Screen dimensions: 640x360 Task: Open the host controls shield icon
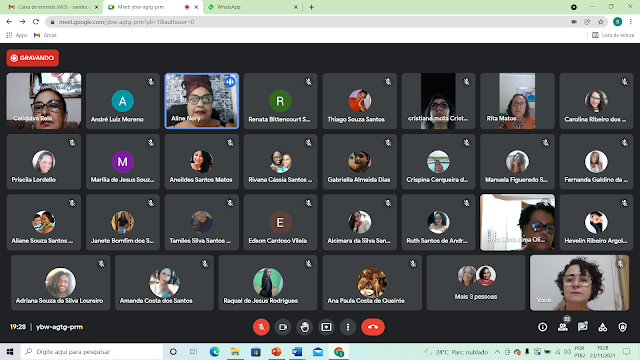point(622,327)
